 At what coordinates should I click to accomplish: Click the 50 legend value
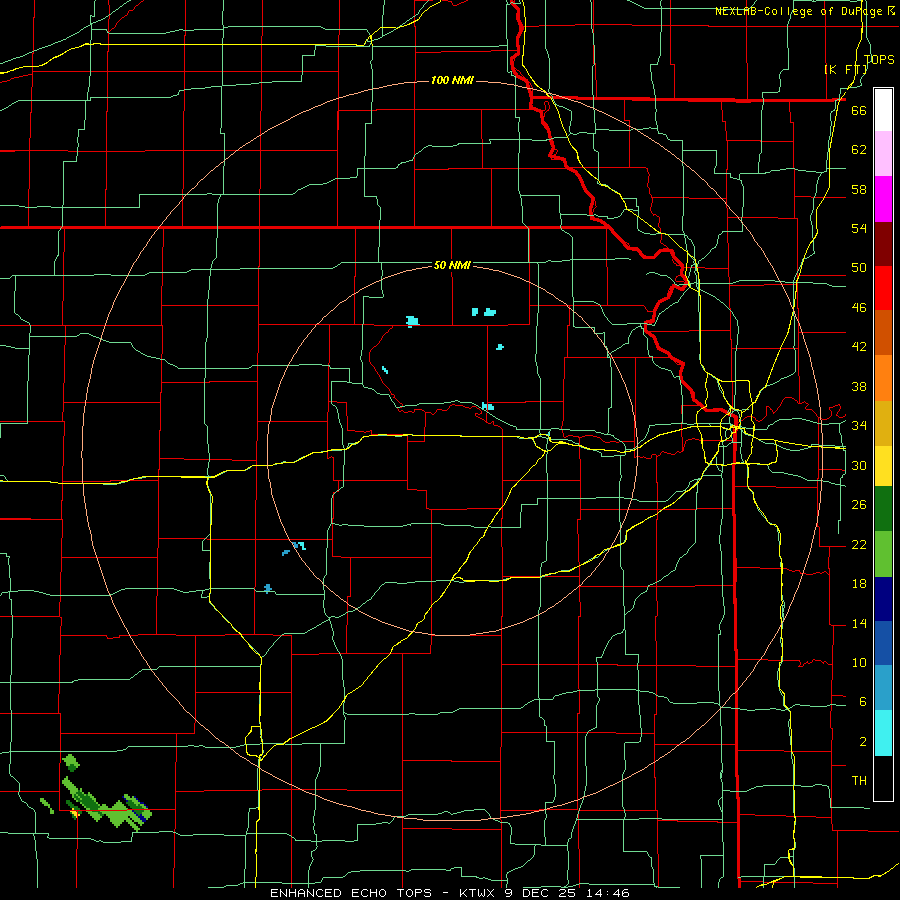pyautogui.click(x=859, y=267)
